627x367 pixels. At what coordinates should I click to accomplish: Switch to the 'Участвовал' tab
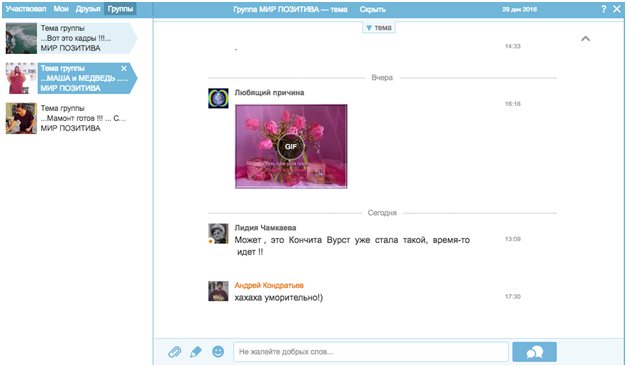(x=26, y=9)
